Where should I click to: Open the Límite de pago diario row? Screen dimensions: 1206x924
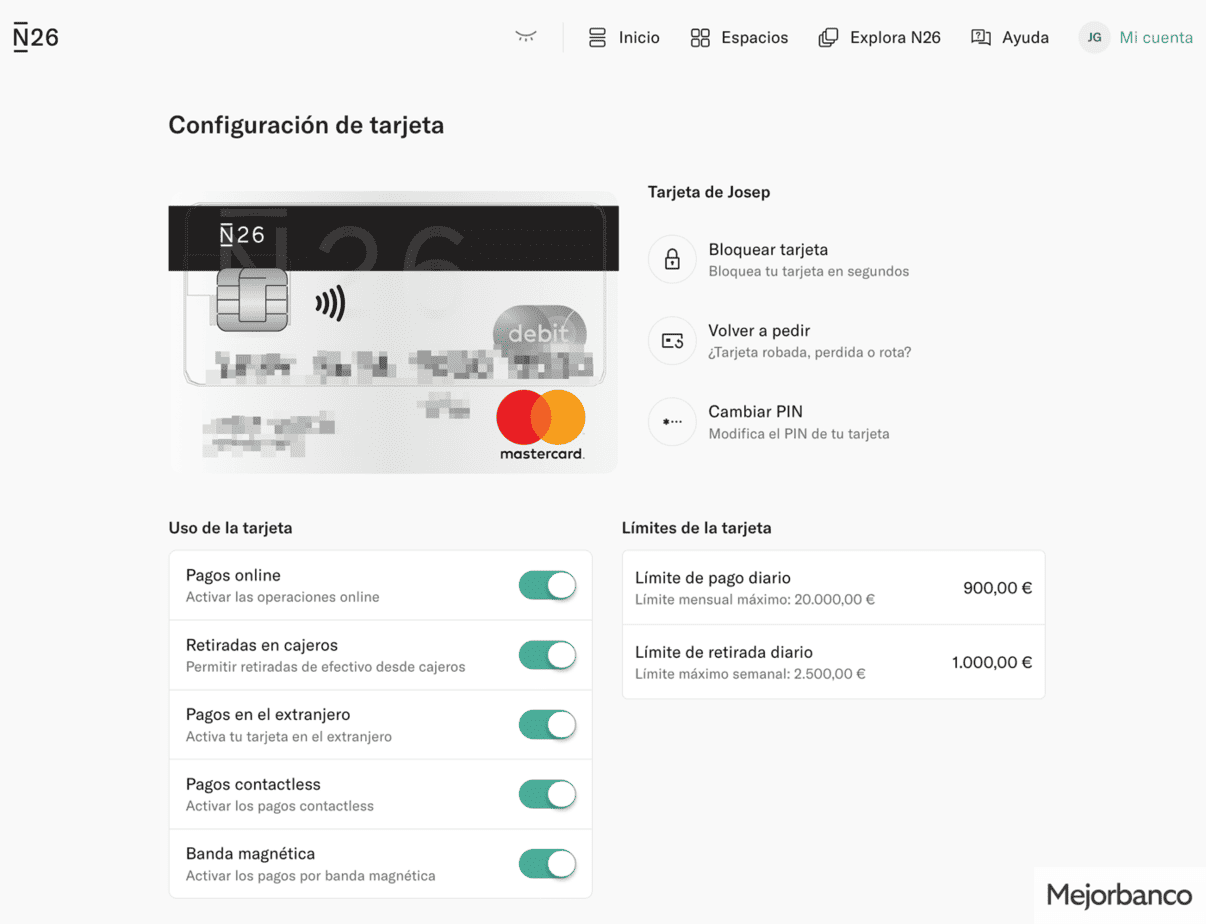click(833, 588)
